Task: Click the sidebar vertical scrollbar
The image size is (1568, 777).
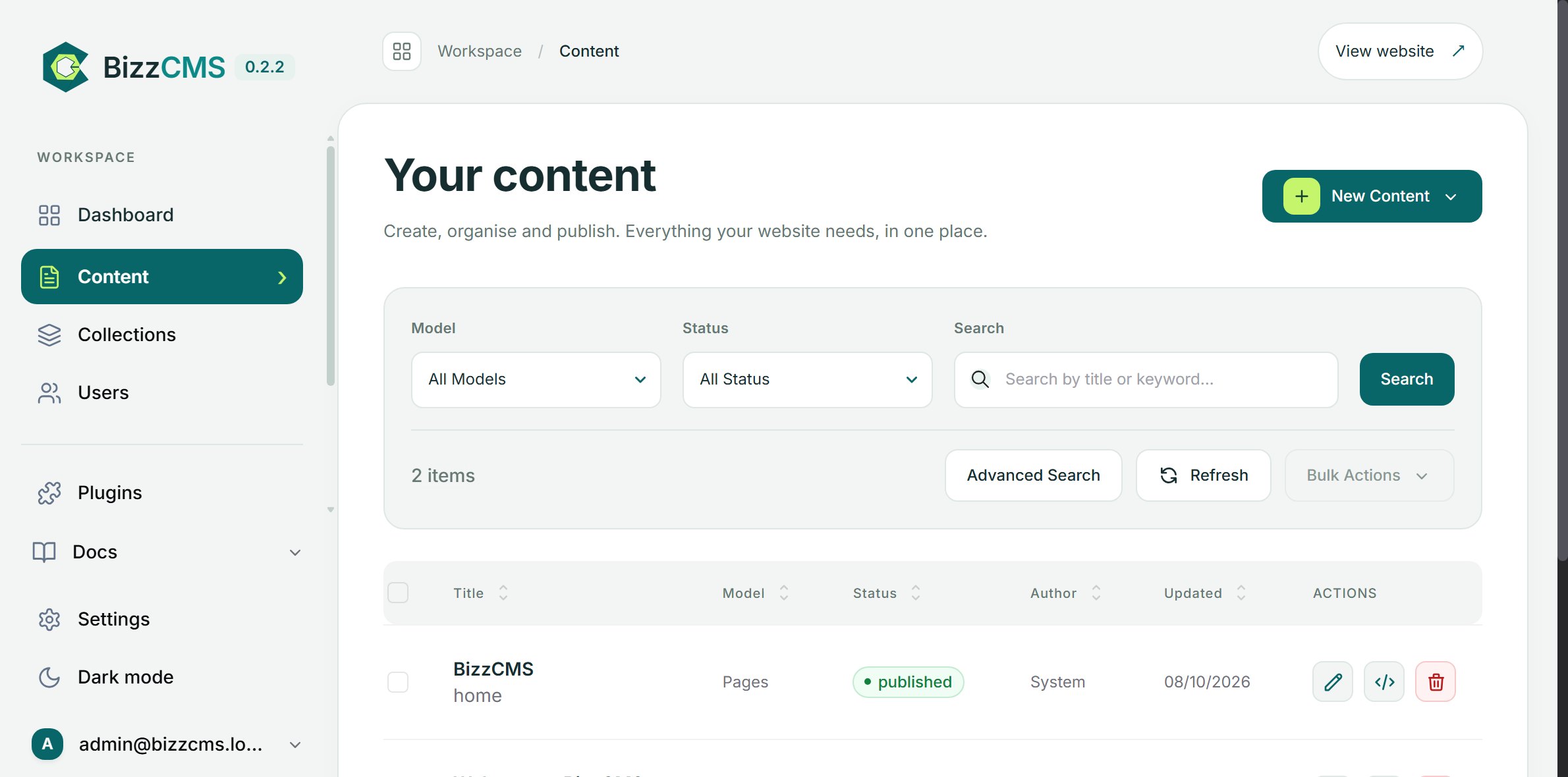Action: point(331,266)
